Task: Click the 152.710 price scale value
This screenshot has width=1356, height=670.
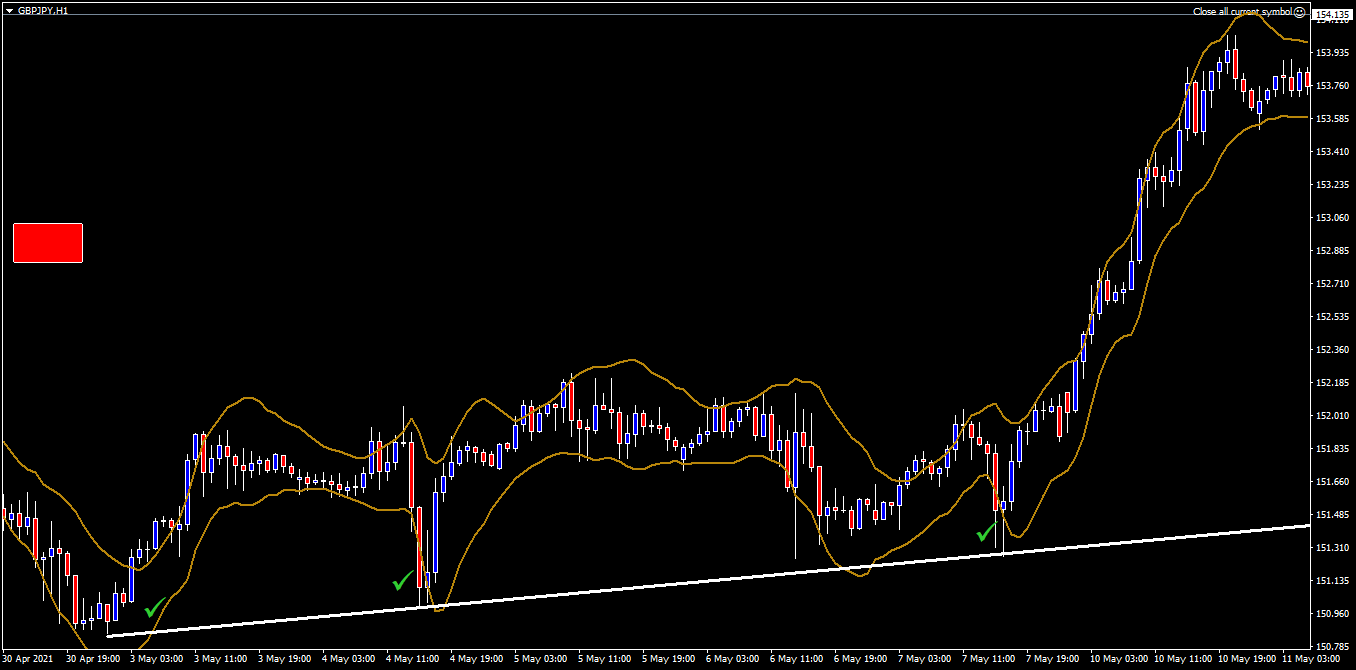Action: [1333, 283]
